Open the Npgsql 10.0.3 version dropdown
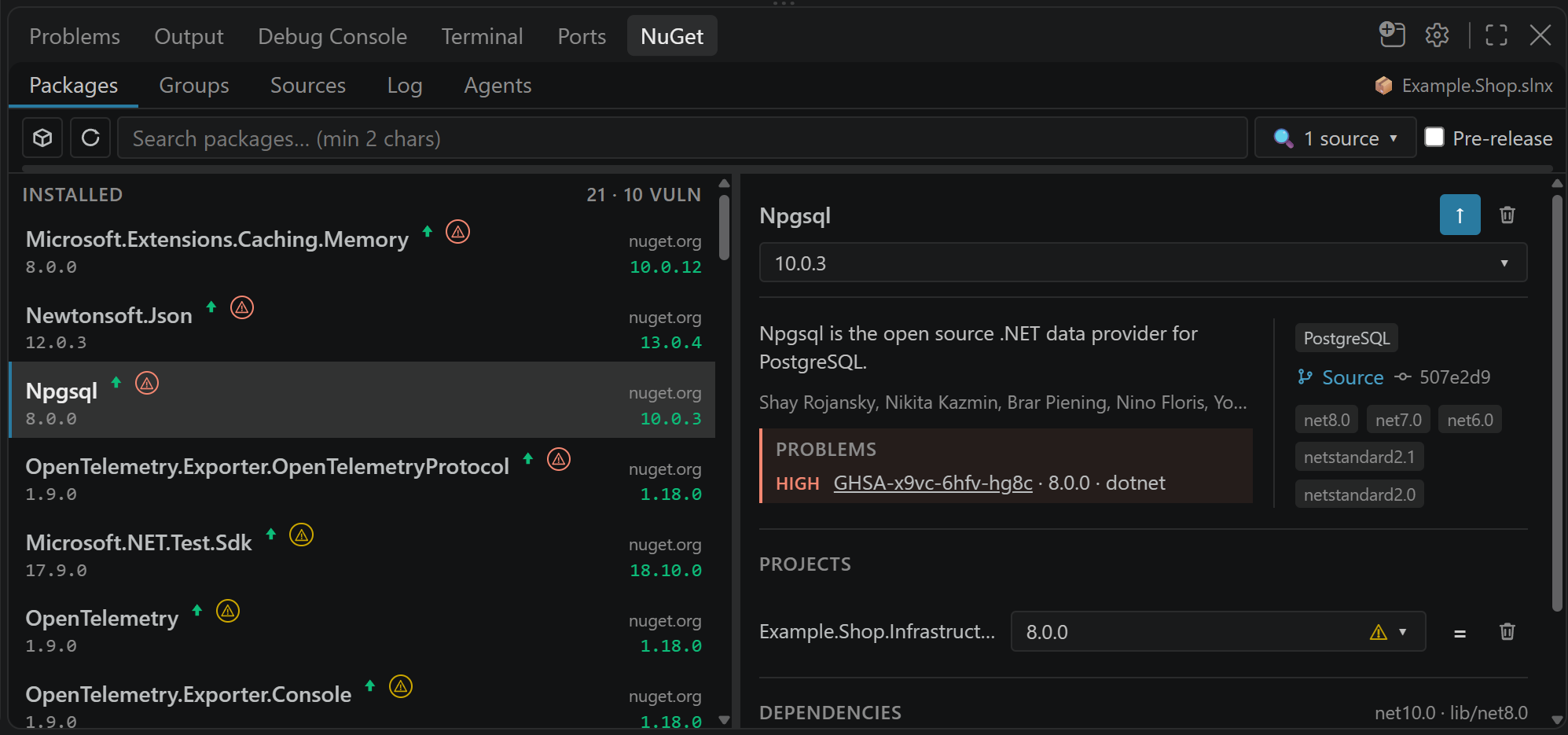Screen dimensions: 1568x735 pos(1143,263)
